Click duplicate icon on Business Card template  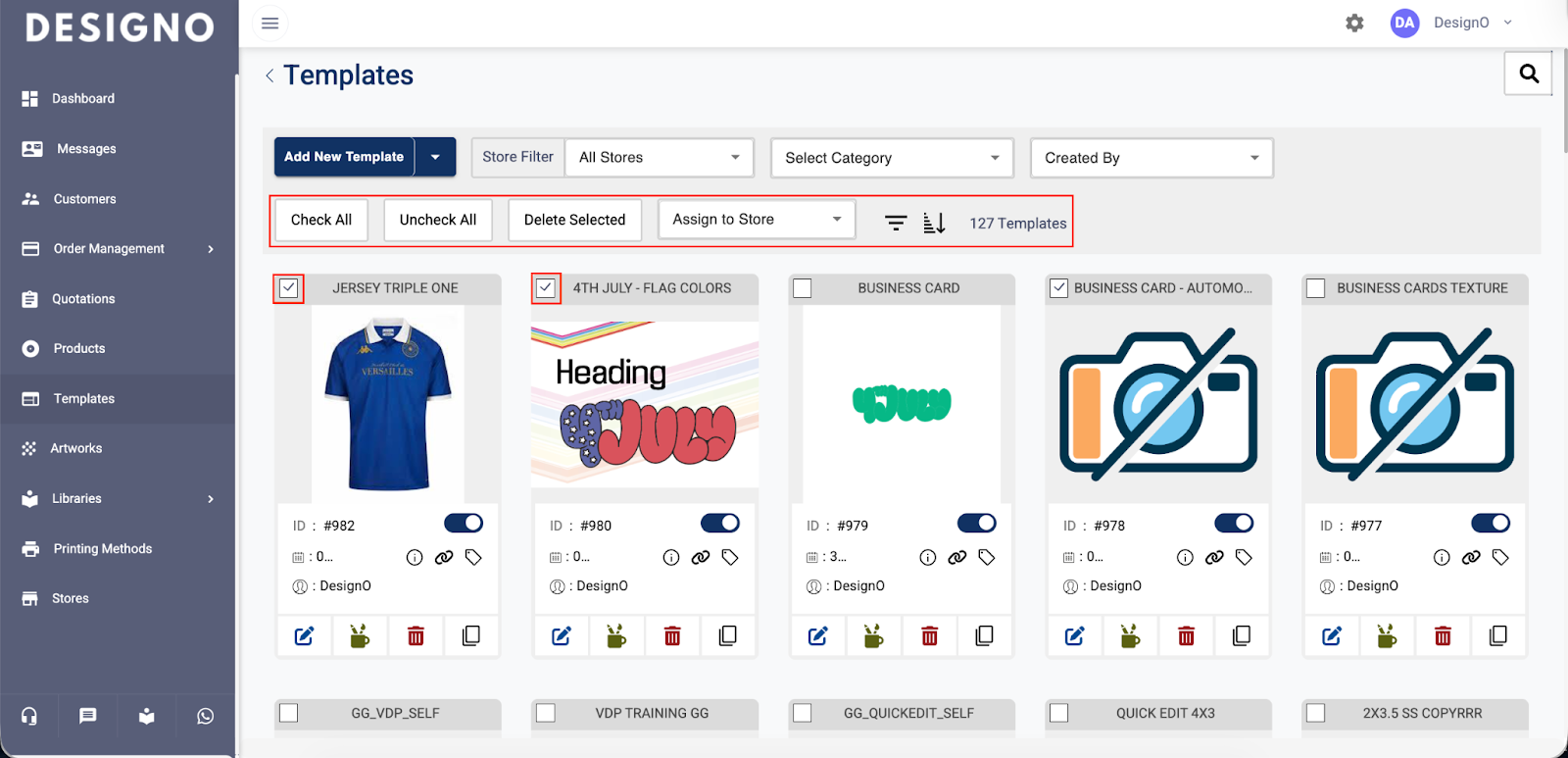pyautogui.click(x=984, y=636)
